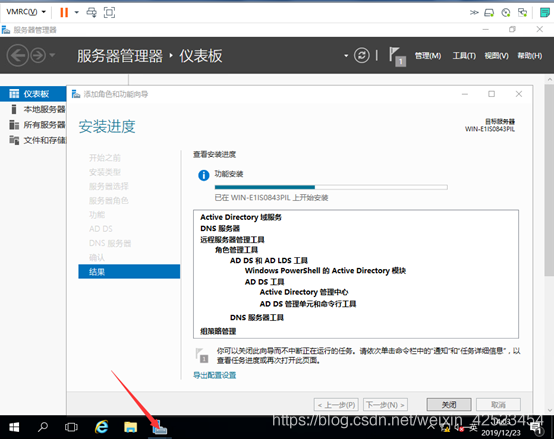Click the 取消 button in wizard
554x439 pixels.
498,405
